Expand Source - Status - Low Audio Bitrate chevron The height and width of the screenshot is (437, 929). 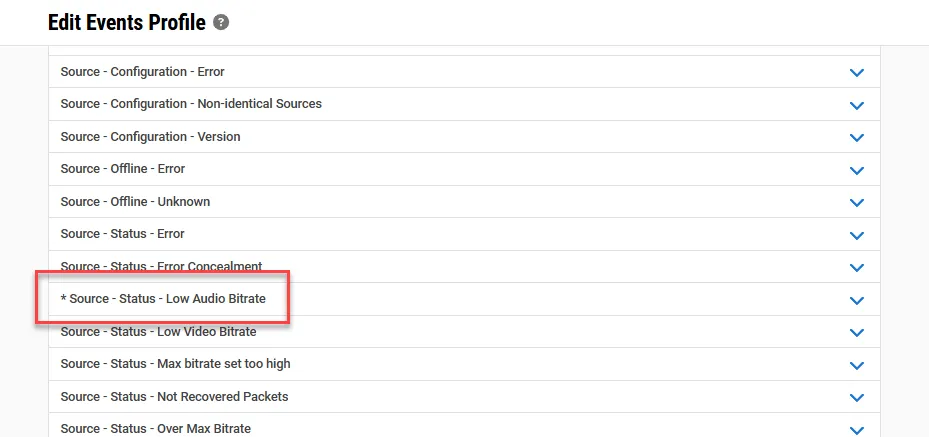857,300
